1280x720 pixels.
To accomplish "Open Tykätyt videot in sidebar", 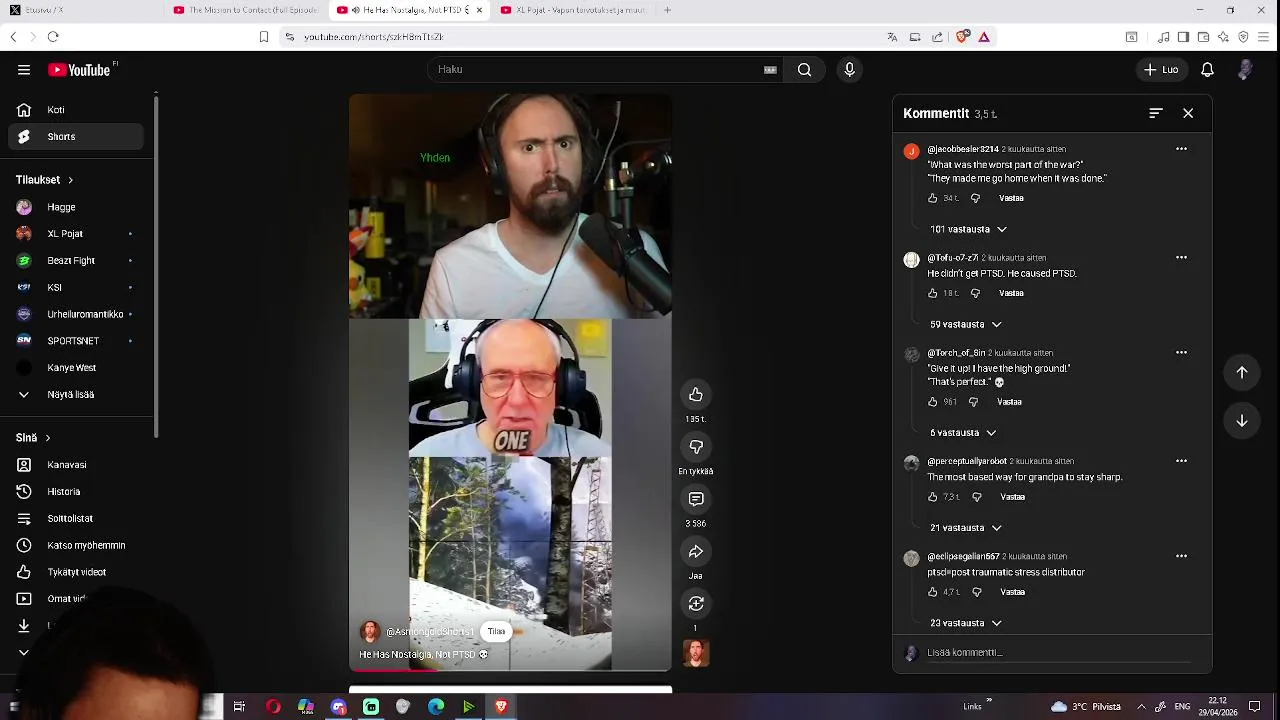I will pyautogui.click(x=76, y=573).
